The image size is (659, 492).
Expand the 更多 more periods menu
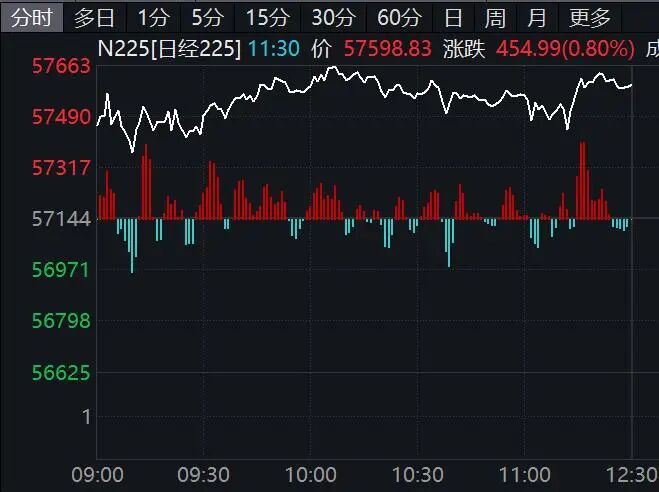click(x=590, y=17)
